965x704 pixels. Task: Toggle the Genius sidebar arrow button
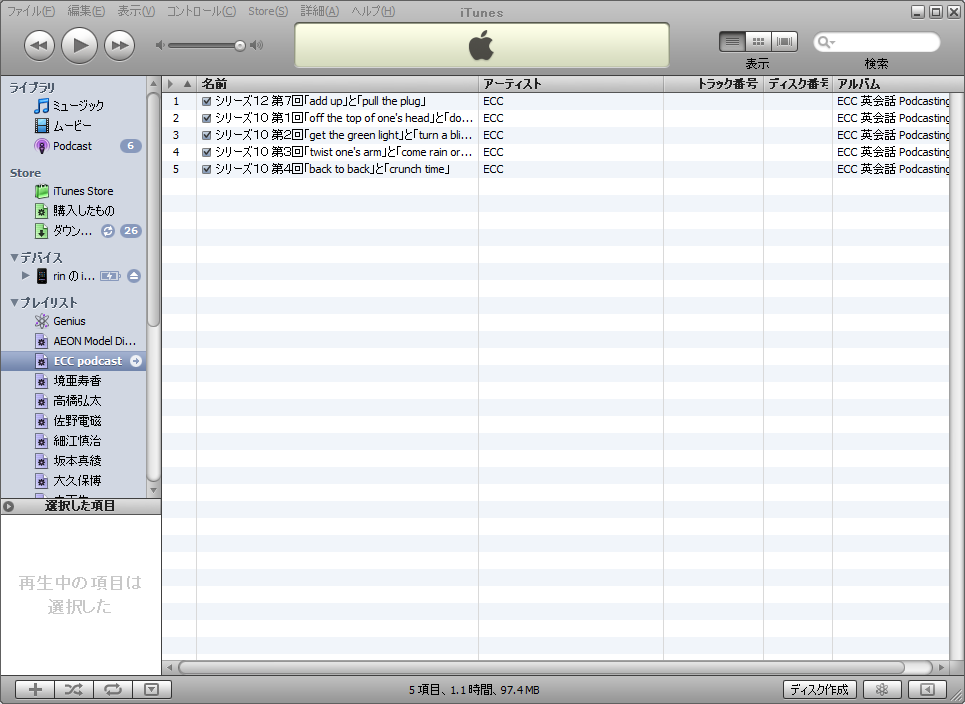pos(927,689)
